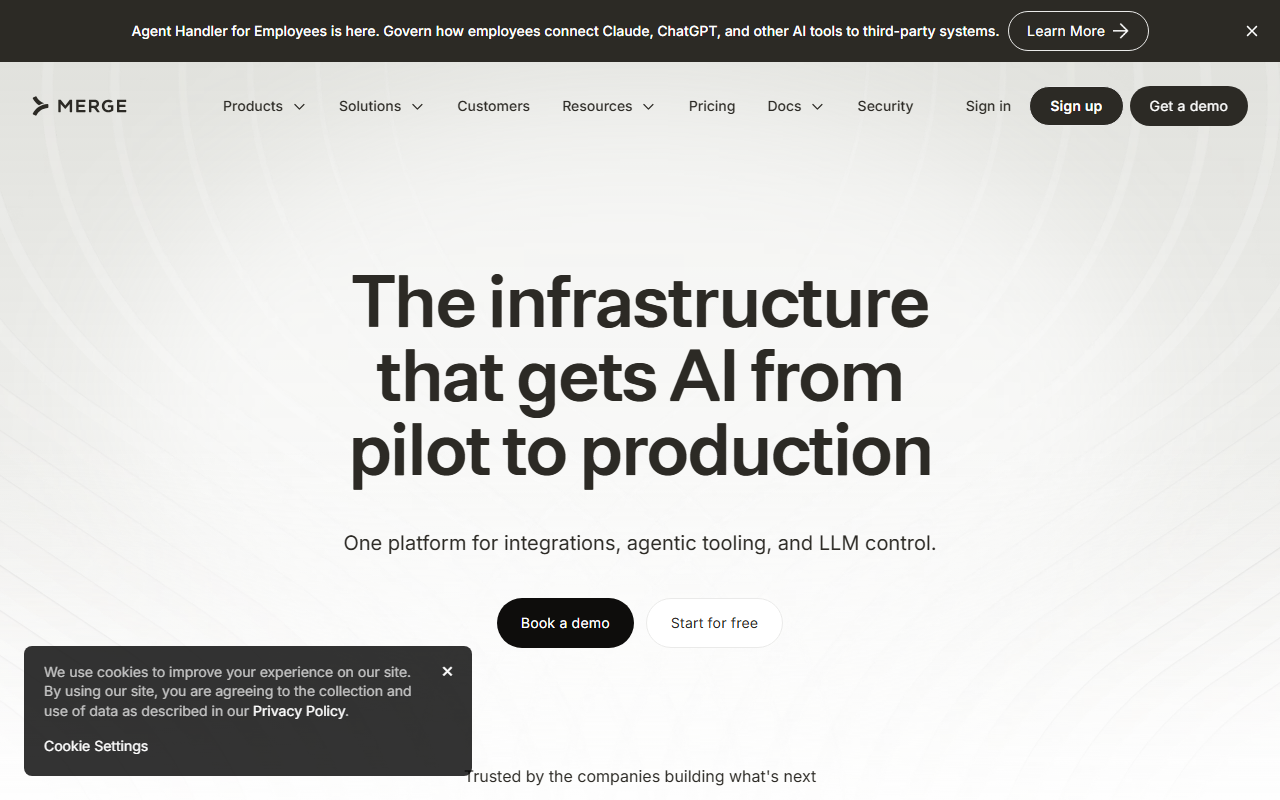
Task: Click the hero headline about AI infrastructure
Action: point(640,376)
